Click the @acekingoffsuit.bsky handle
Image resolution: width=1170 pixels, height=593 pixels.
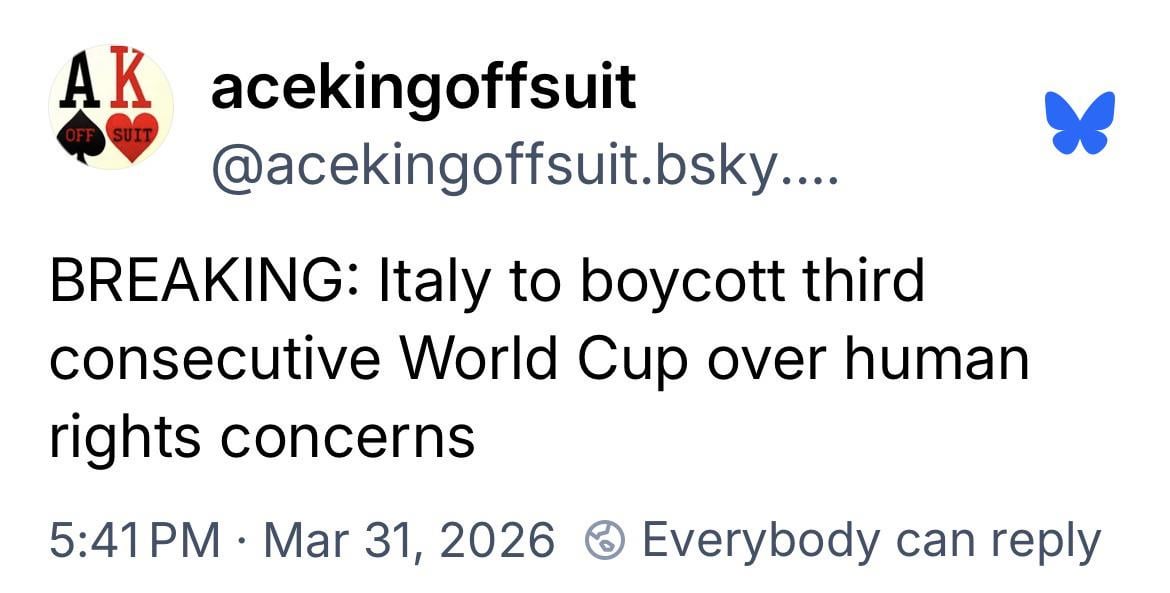point(490,171)
